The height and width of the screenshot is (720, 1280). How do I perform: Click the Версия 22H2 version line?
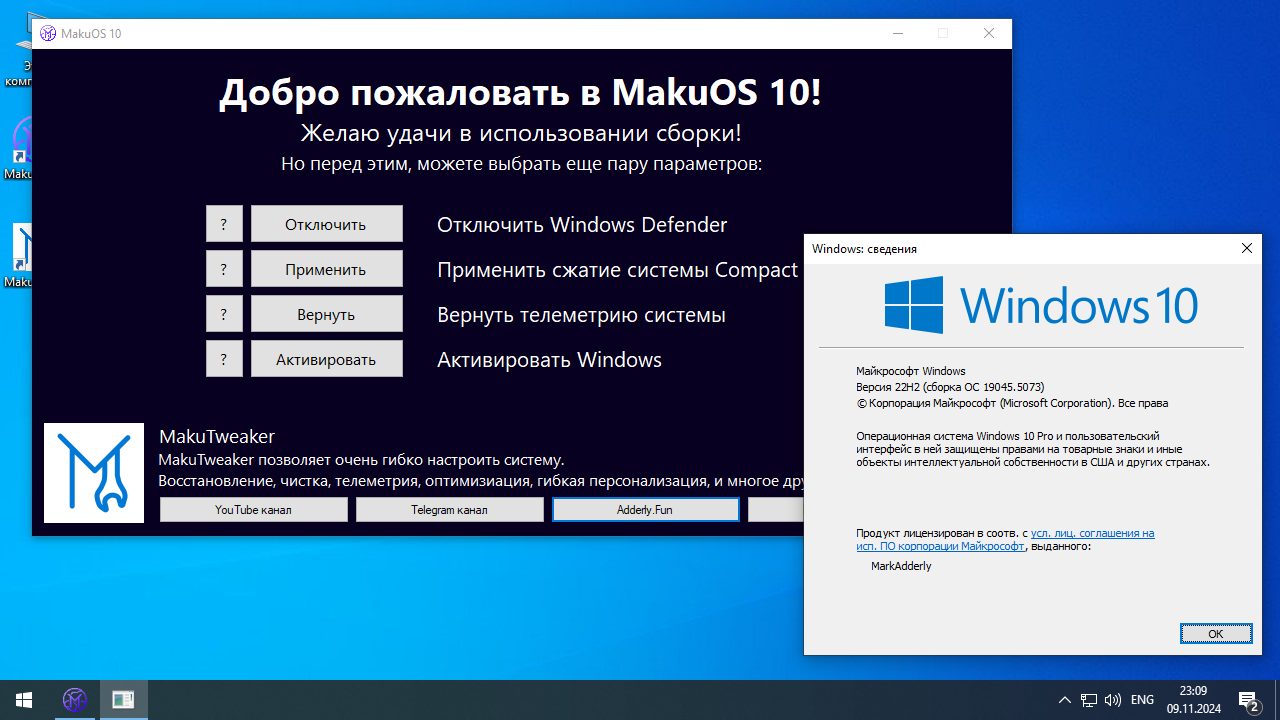coord(950,387)
